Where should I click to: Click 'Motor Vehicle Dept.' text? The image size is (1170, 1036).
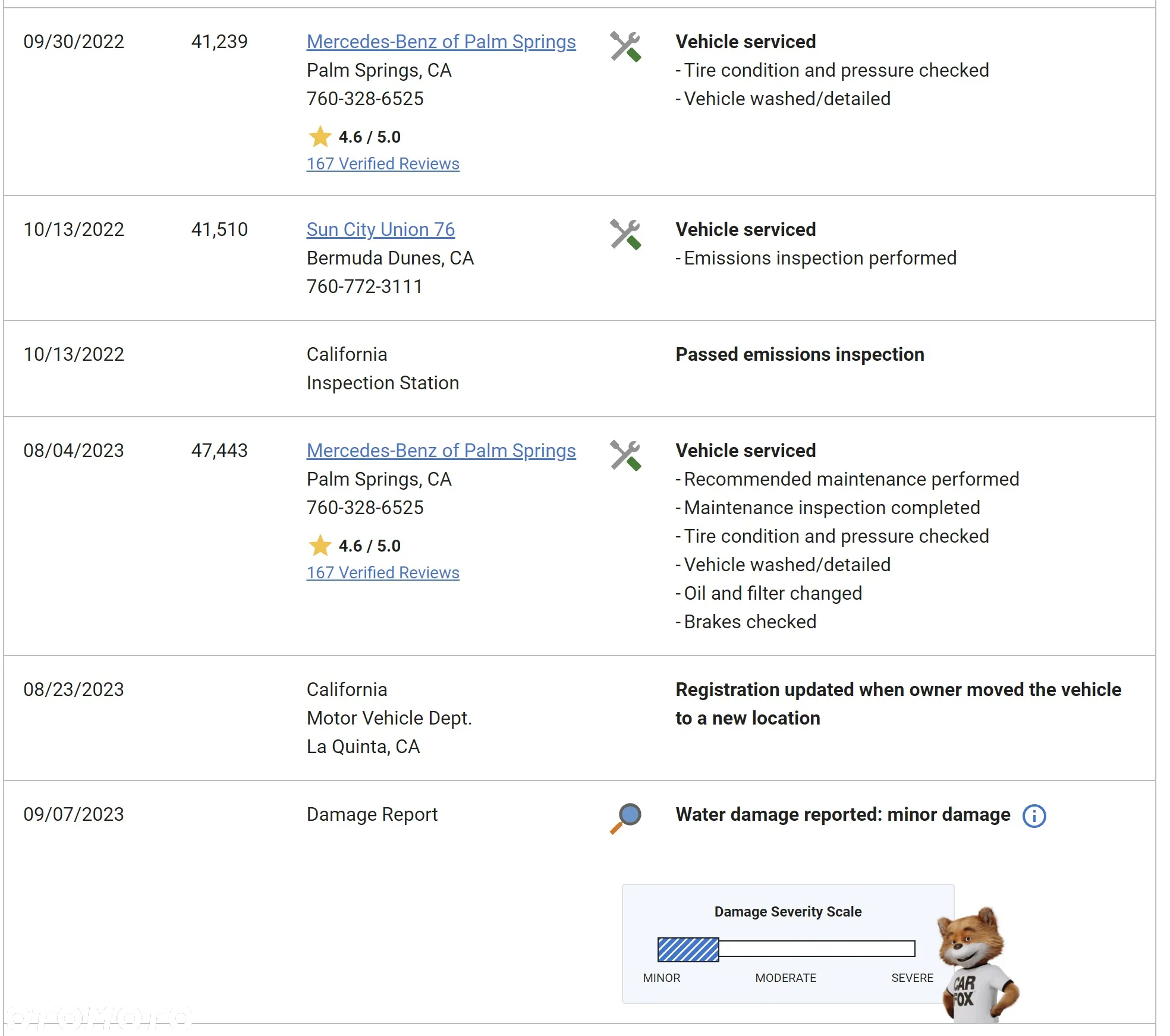[x=389, y=718]
